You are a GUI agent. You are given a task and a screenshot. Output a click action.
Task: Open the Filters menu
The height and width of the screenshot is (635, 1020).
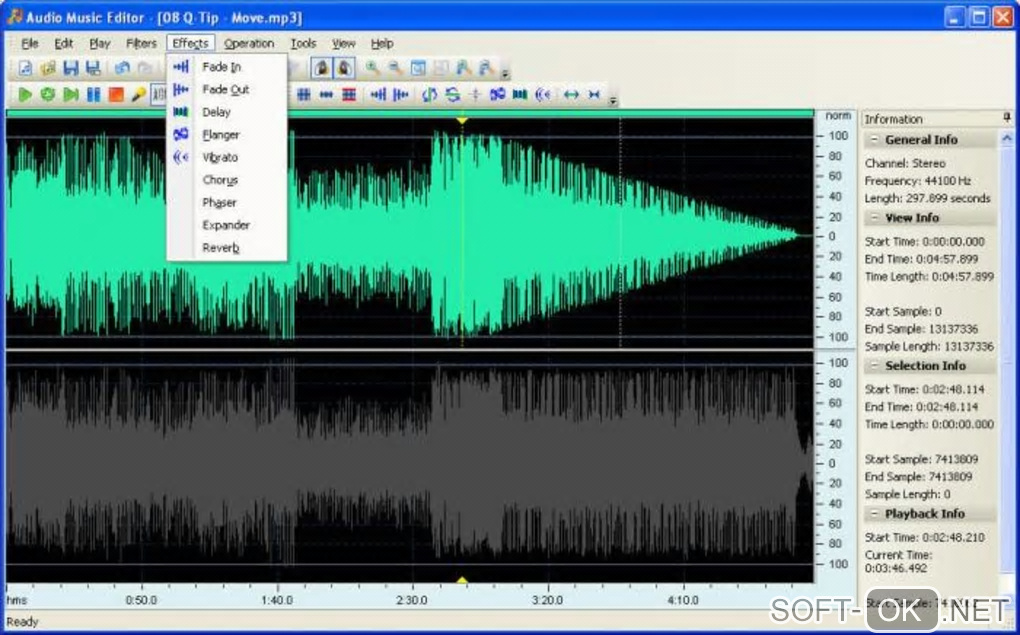click(141, 44)
